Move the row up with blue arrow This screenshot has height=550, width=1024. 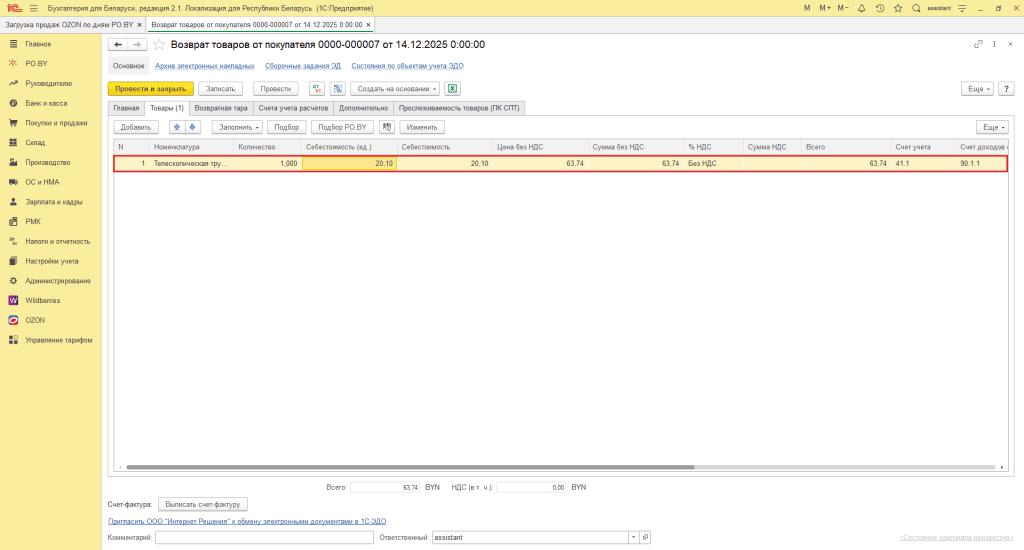click(x=177, y=127)
